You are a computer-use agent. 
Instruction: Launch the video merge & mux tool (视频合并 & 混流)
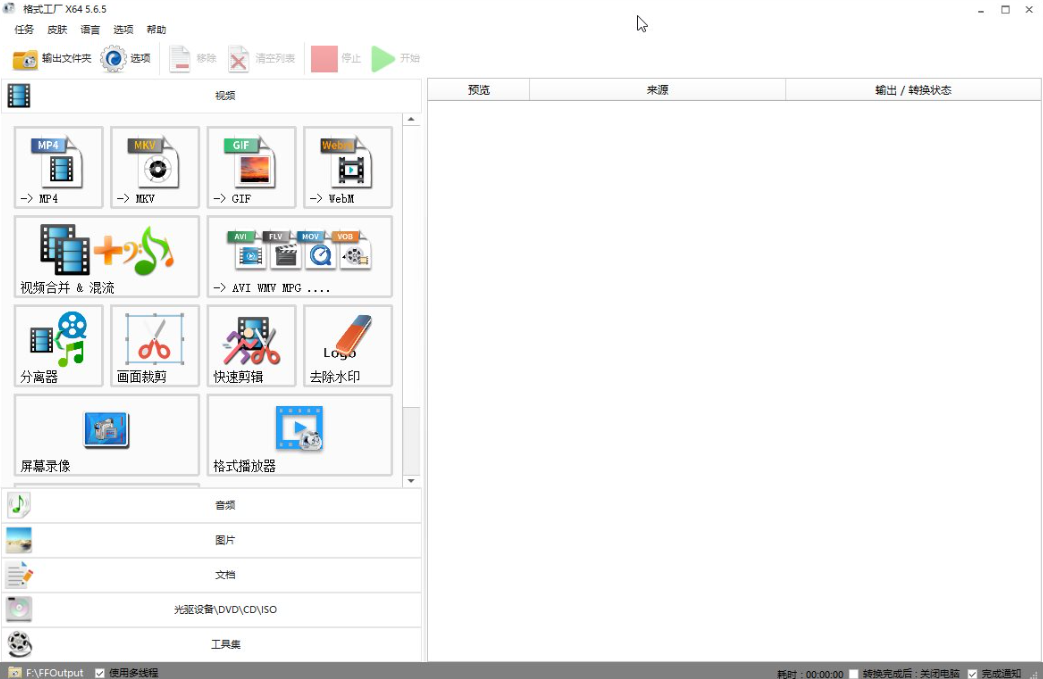point(107,256)
